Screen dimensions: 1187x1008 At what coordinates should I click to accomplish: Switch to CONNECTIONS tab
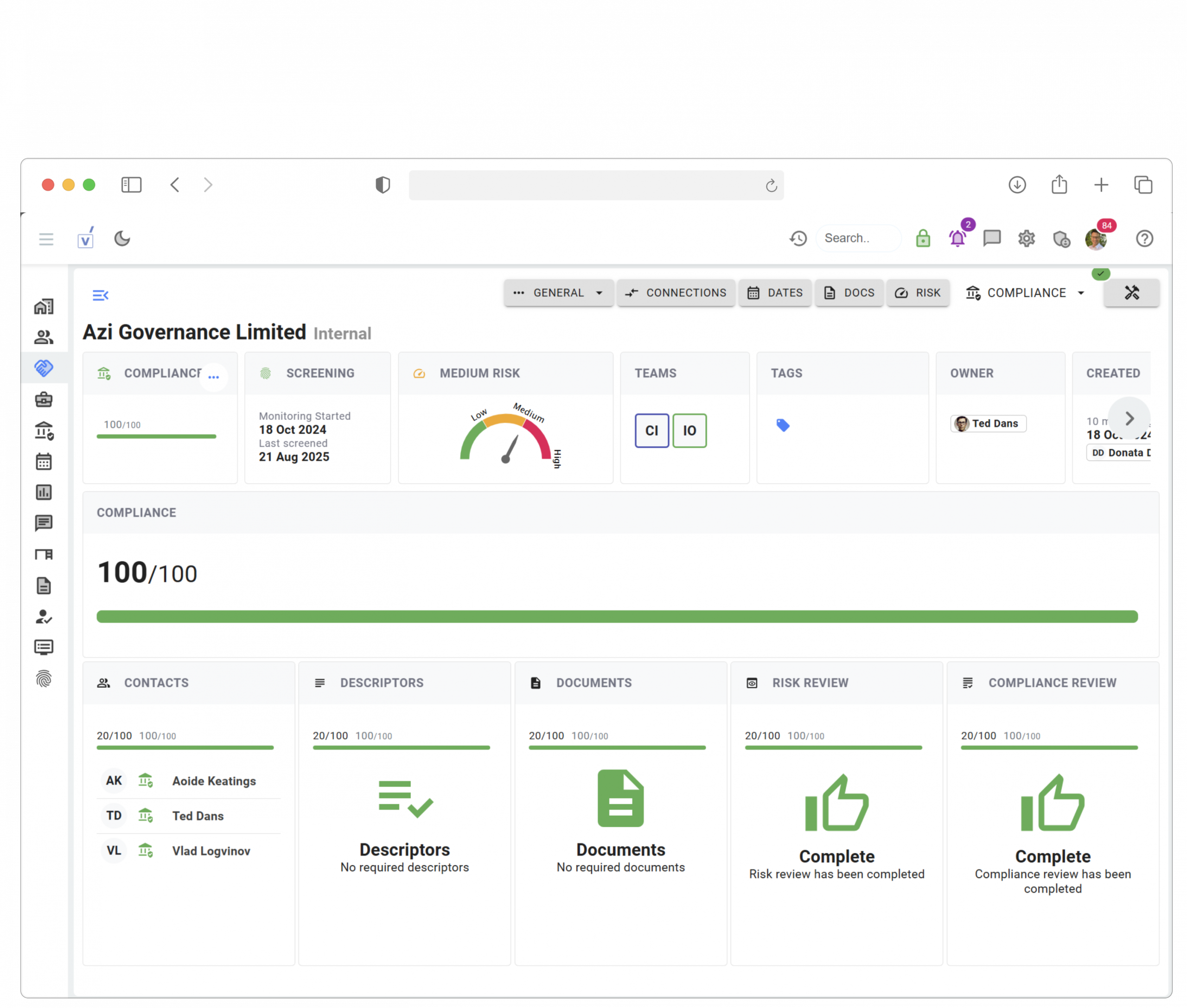(676, 292)
